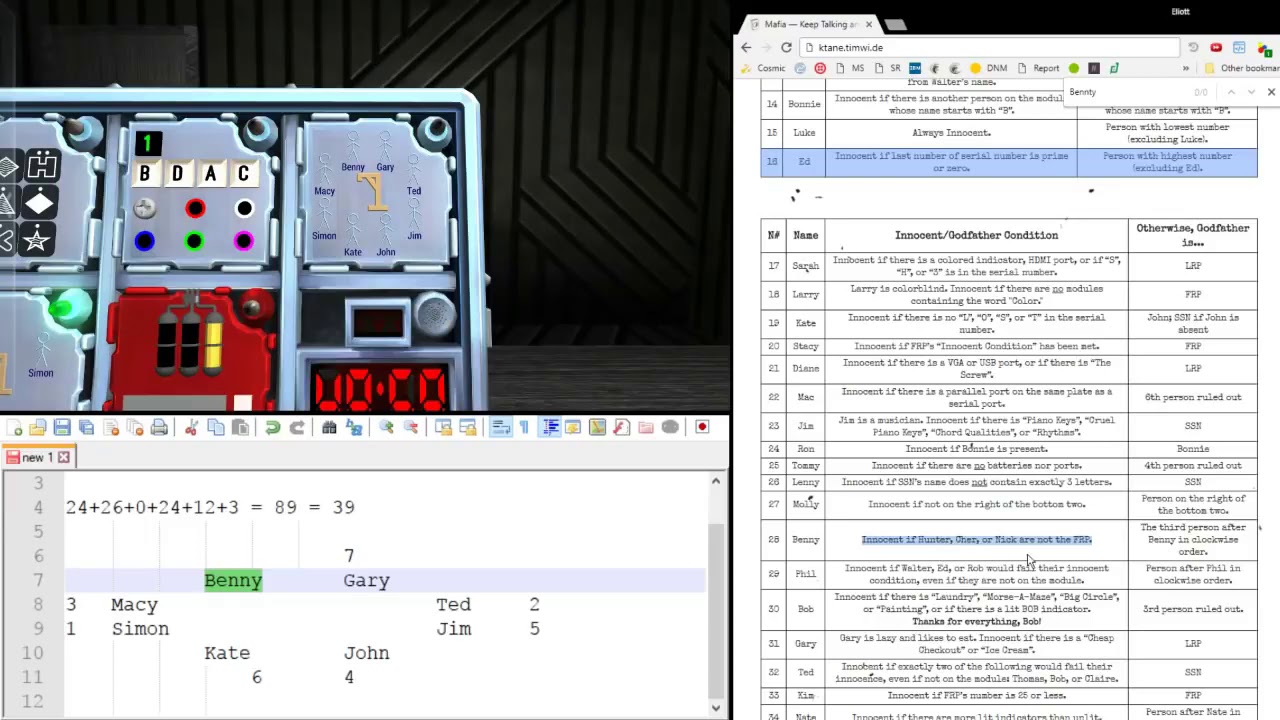Screen dimensions: 1280x720
Task: Click the star symbol keypad key
Action: coord(37,238)
